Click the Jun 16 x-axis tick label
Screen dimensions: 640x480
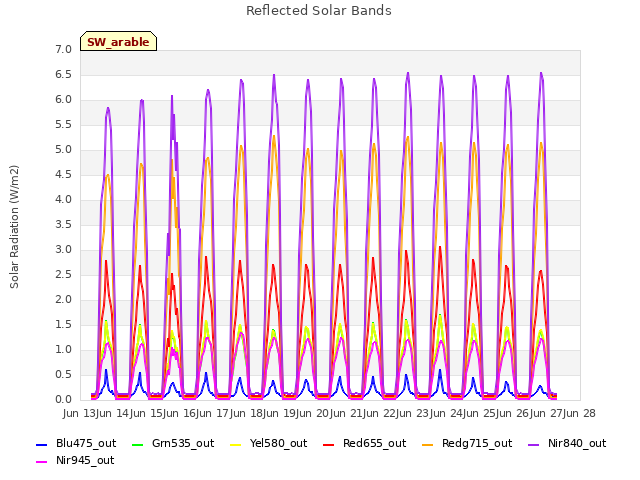point(180,413)
